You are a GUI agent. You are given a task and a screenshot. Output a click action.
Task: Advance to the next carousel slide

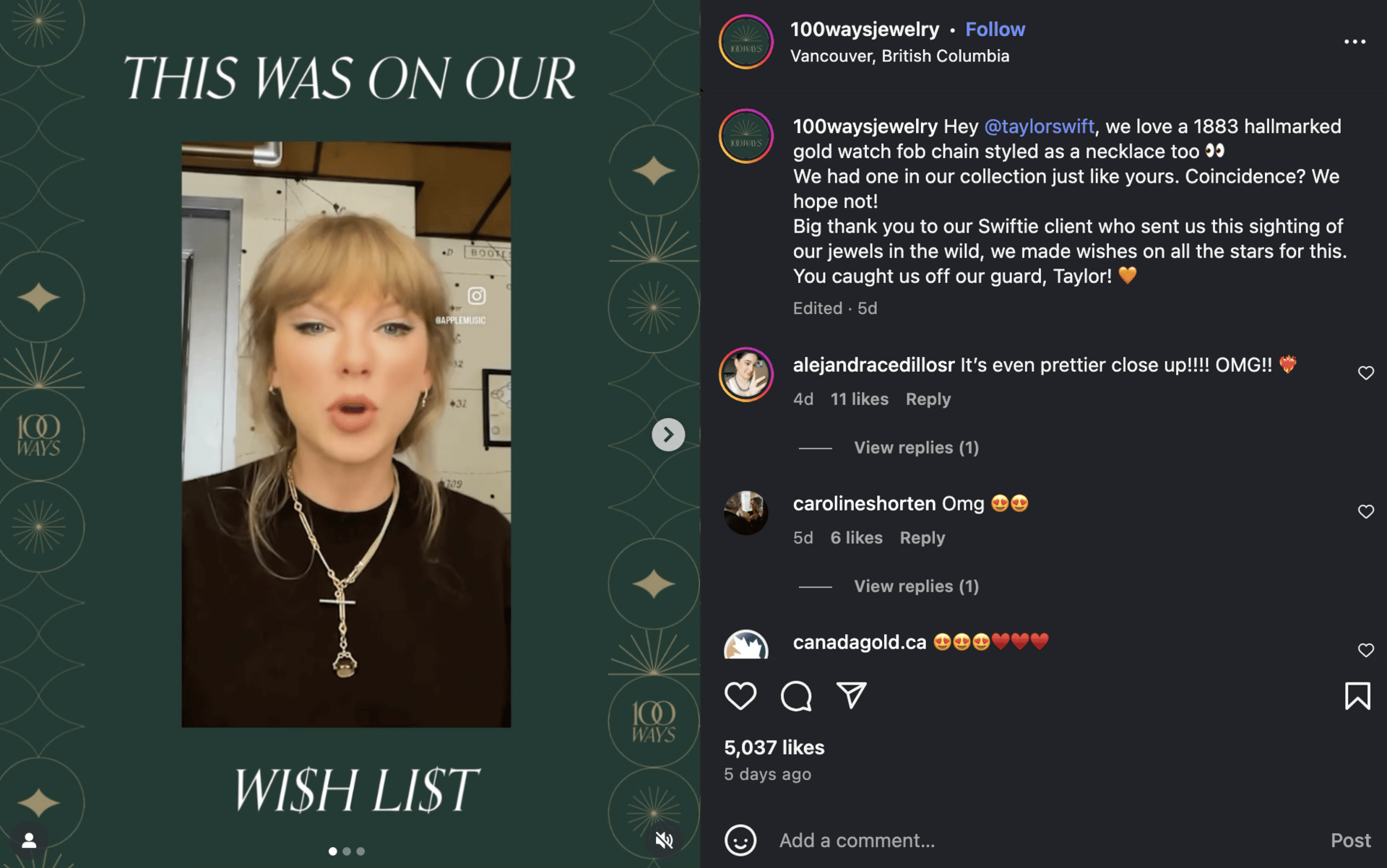pyautogui.click(x=668, y=435)
